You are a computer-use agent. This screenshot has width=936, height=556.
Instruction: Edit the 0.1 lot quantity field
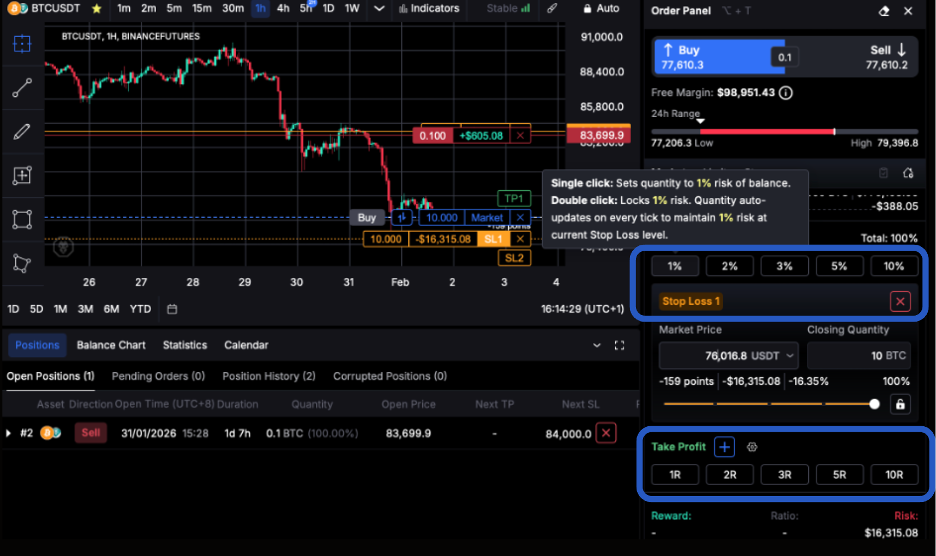pos(784,57)
